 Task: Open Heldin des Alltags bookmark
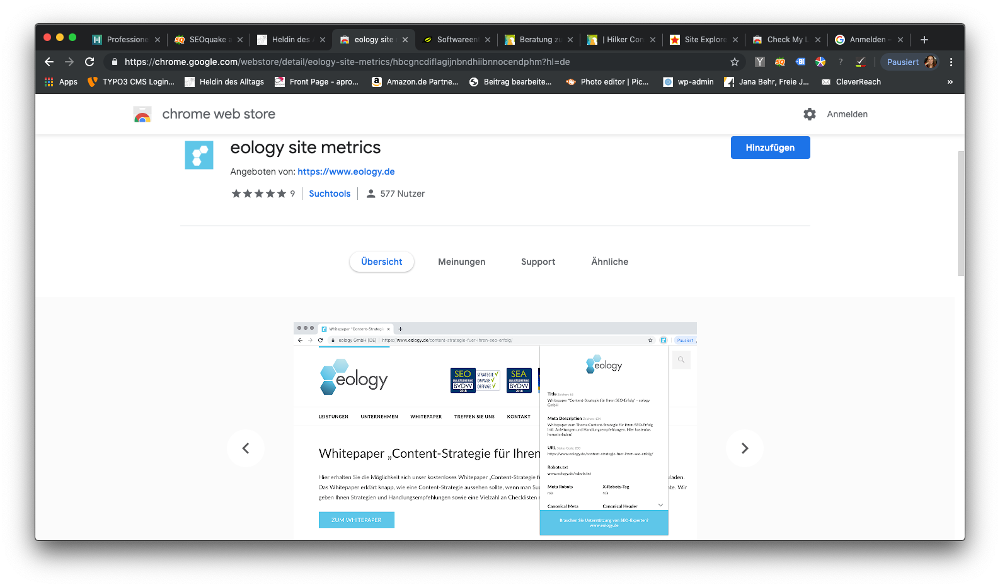(224, 82)
